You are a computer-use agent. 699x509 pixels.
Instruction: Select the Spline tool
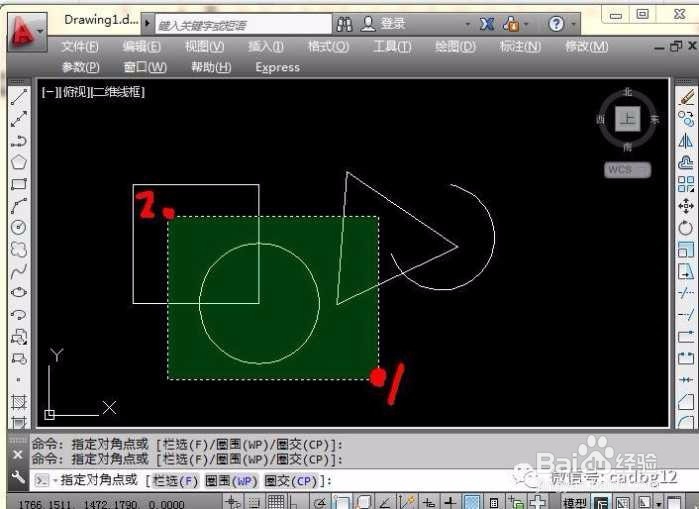19,271
